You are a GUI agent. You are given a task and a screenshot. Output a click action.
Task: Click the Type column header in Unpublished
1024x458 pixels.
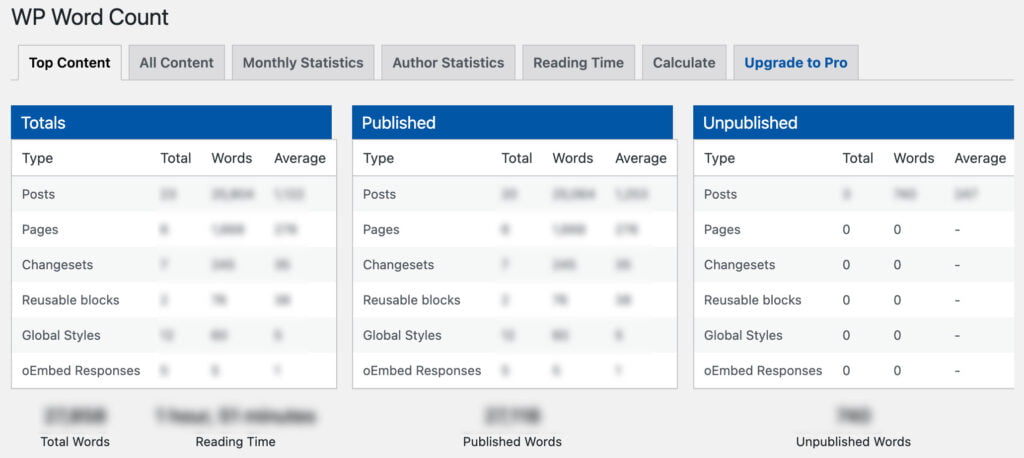[x=719, y=158]
